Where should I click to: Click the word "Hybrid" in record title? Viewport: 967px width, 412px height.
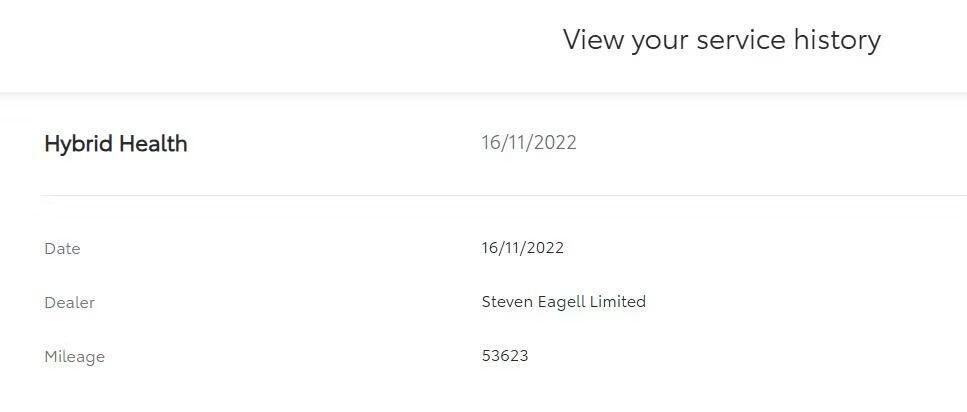[x=78, y=144]
